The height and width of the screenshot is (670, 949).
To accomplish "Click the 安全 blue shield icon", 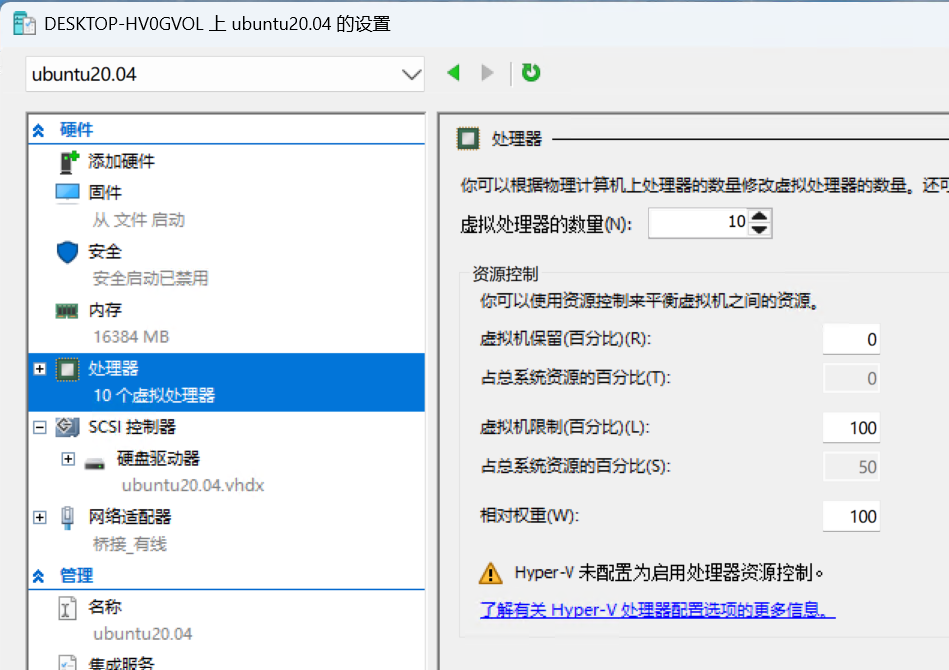I will coord(67,252).
